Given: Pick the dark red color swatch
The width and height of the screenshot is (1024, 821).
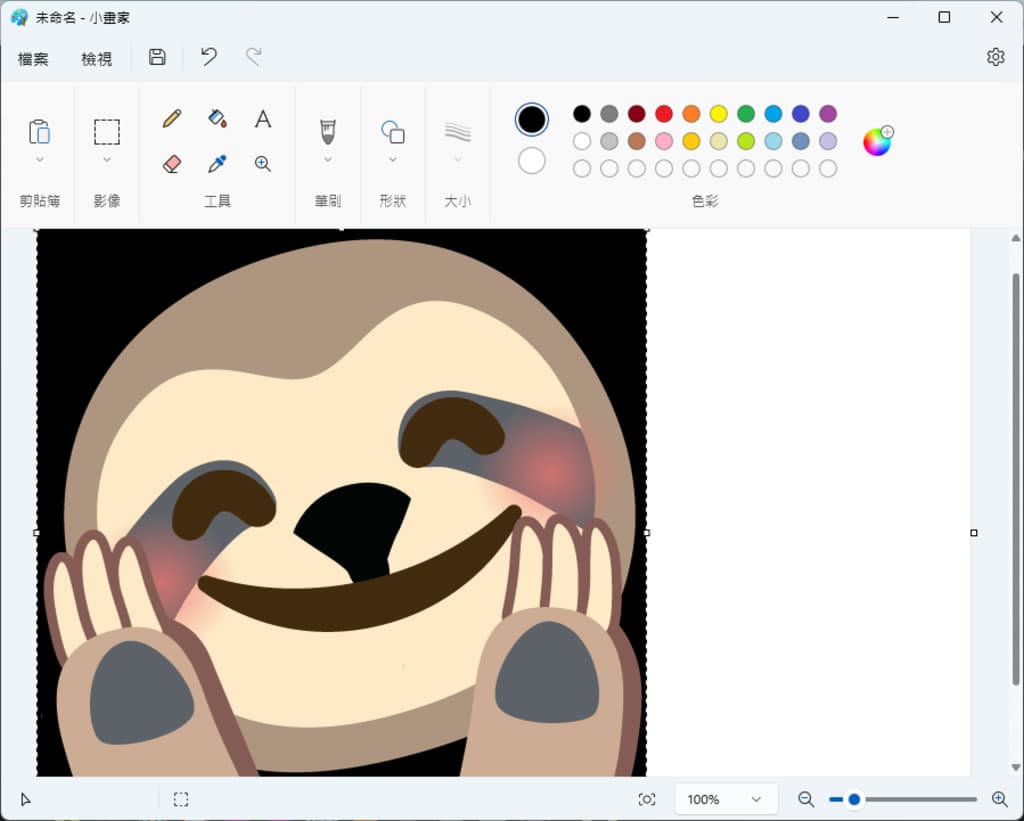Looking at the screenshot, I should click(x=637, y=114).
